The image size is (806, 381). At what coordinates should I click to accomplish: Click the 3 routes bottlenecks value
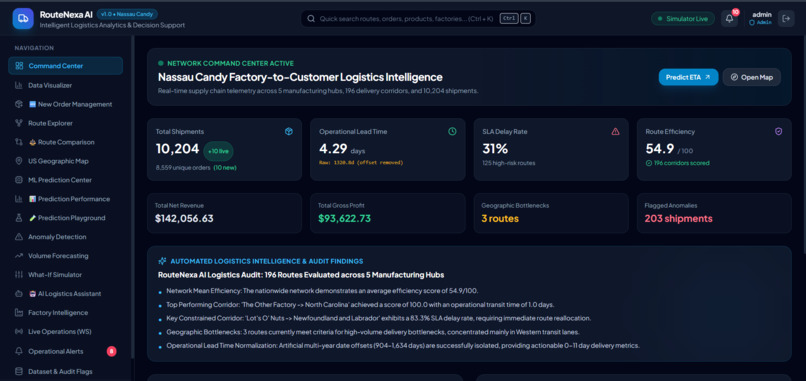point(500,219)
